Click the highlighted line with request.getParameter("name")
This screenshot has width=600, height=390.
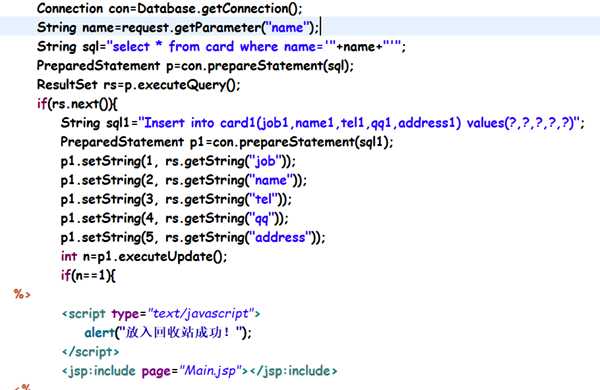click(178, 28)
